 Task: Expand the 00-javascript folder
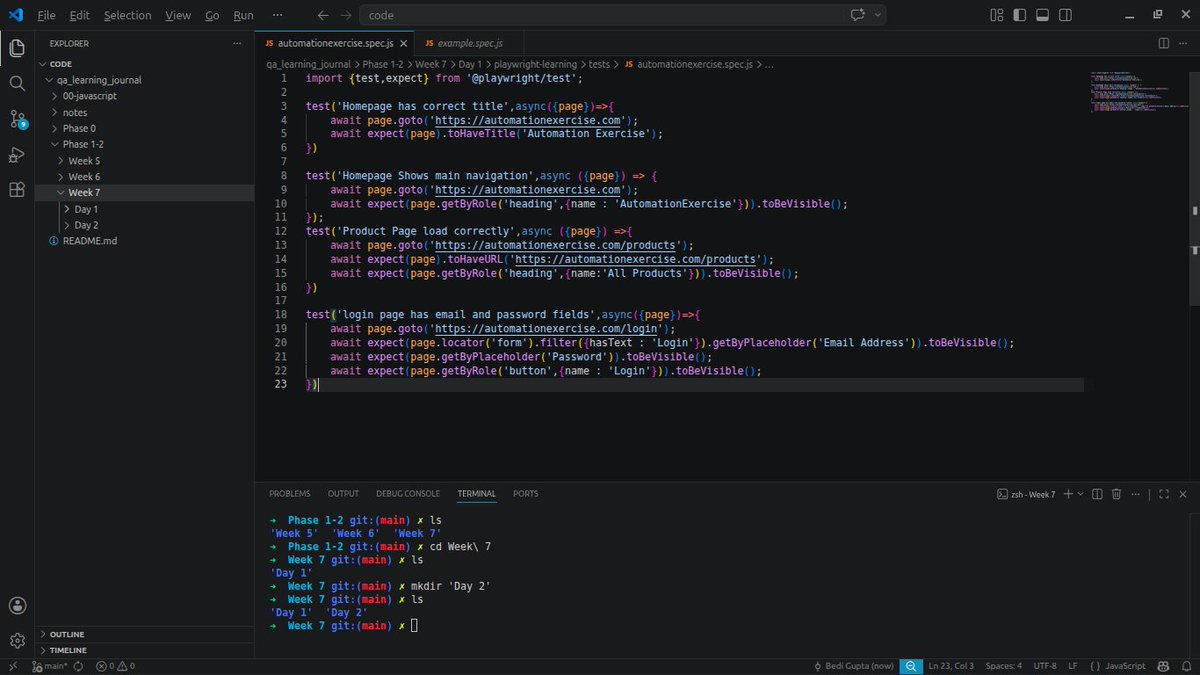[x=145, y=96]
